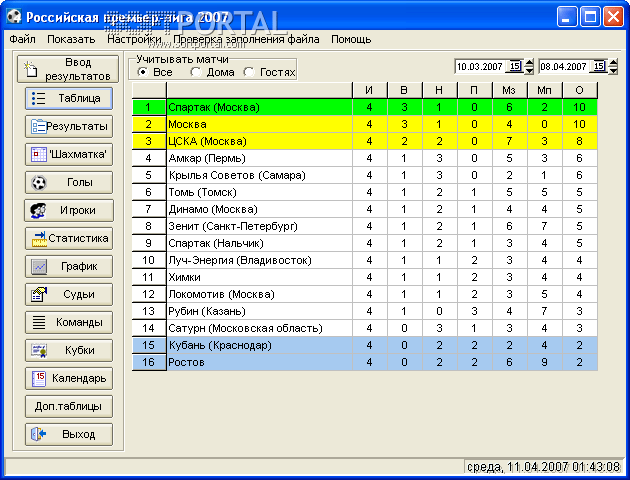Click the О points column header
Viewport: 630px width, 480px height.
[x=580, y=90]
